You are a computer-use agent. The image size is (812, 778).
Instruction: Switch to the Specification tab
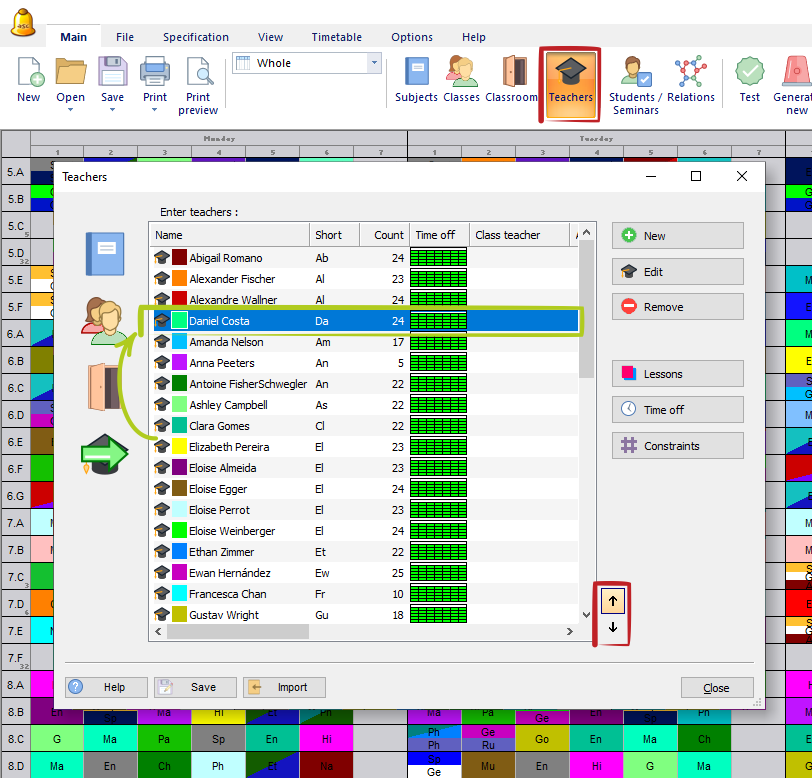196,37
